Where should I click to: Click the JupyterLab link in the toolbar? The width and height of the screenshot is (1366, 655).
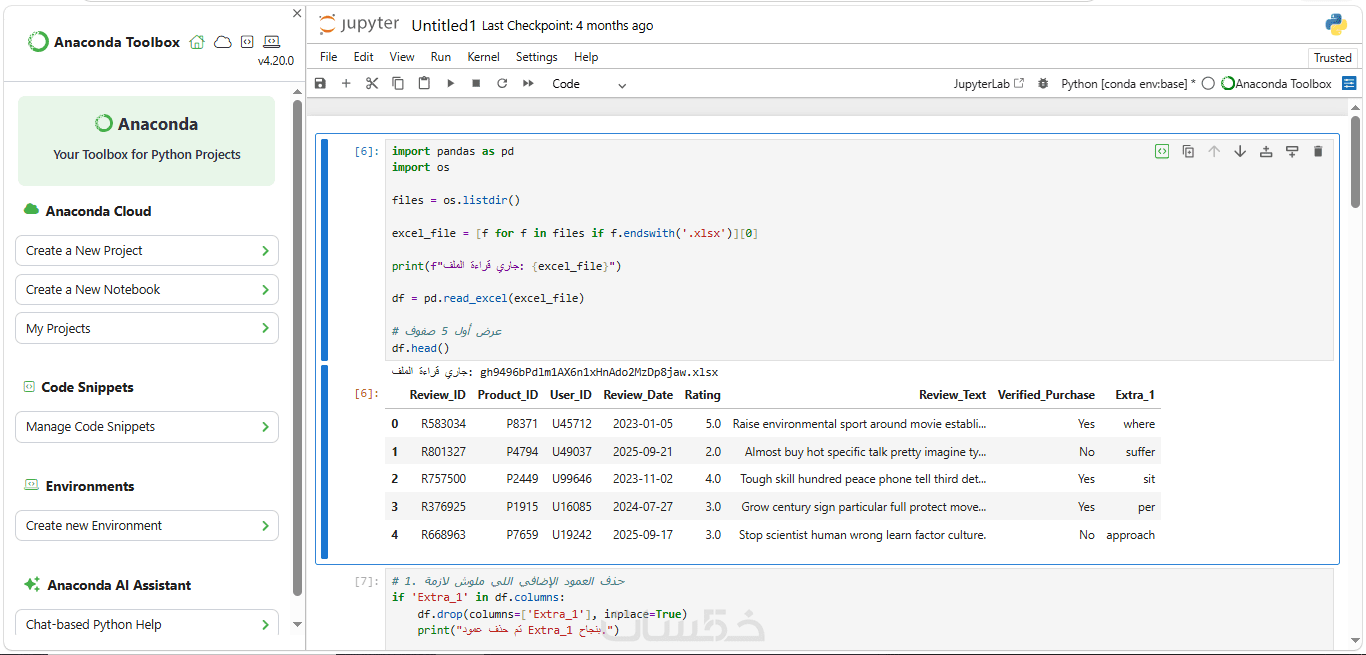tap(988, 84)
